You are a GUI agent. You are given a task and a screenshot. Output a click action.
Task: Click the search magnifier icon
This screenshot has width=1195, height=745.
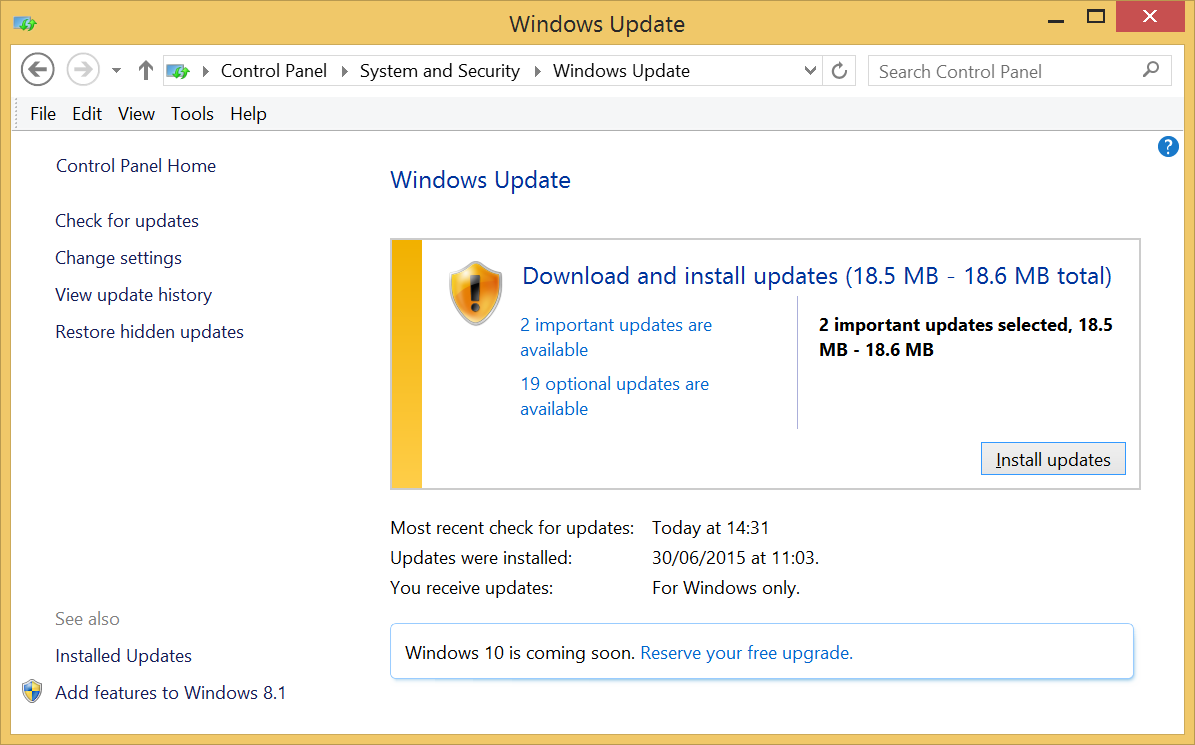(1151, 70)
